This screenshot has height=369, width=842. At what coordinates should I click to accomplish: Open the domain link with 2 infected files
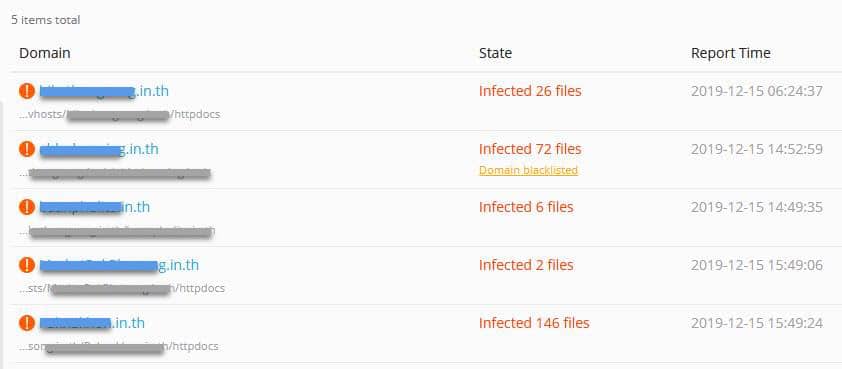tap(119, 265)
